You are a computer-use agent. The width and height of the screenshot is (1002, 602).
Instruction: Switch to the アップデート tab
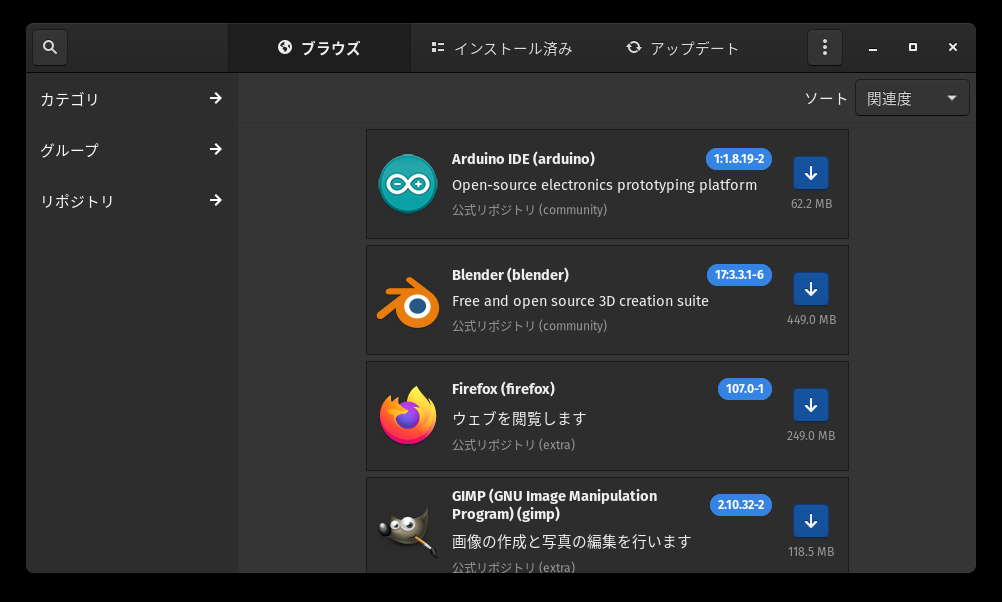(682, 48)
